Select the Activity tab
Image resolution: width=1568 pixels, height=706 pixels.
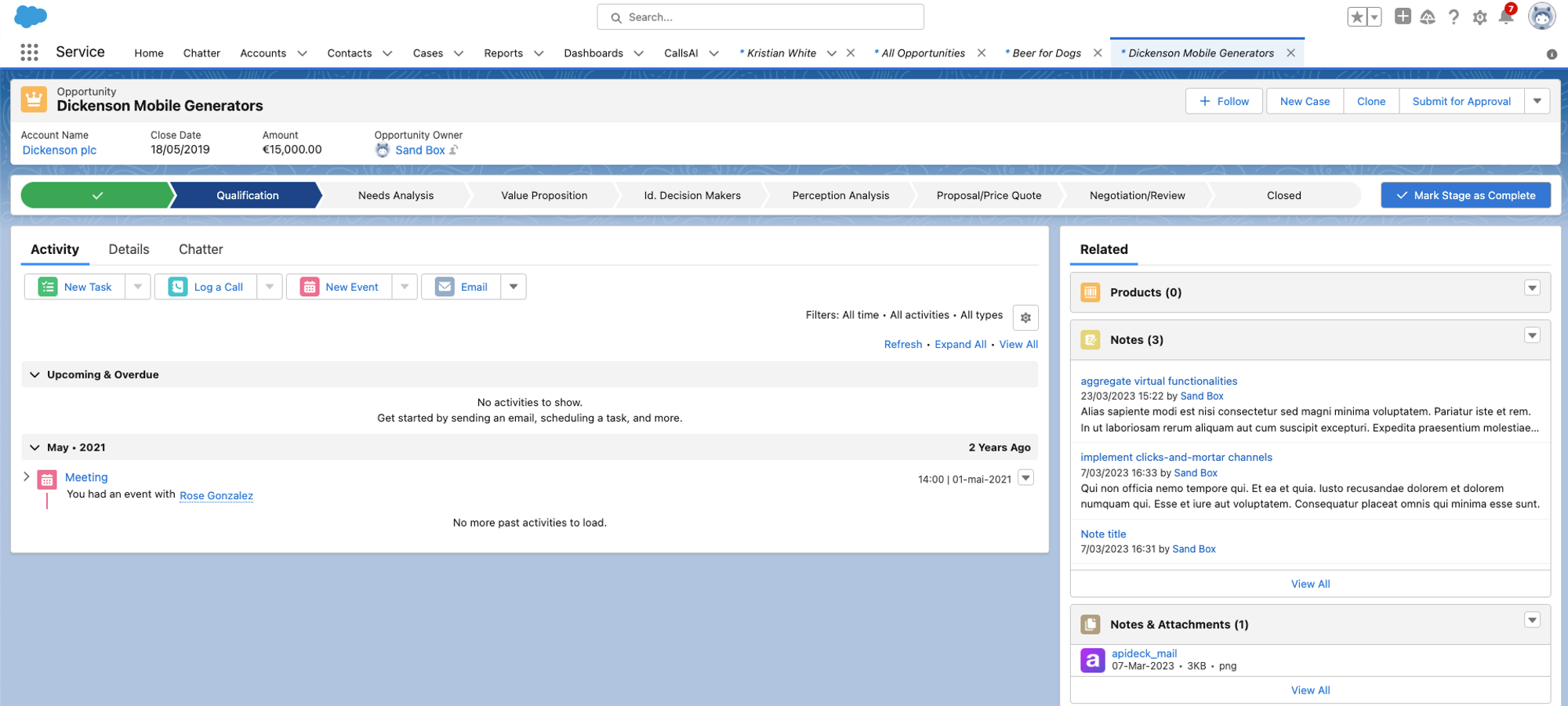(x=55, y=249)
